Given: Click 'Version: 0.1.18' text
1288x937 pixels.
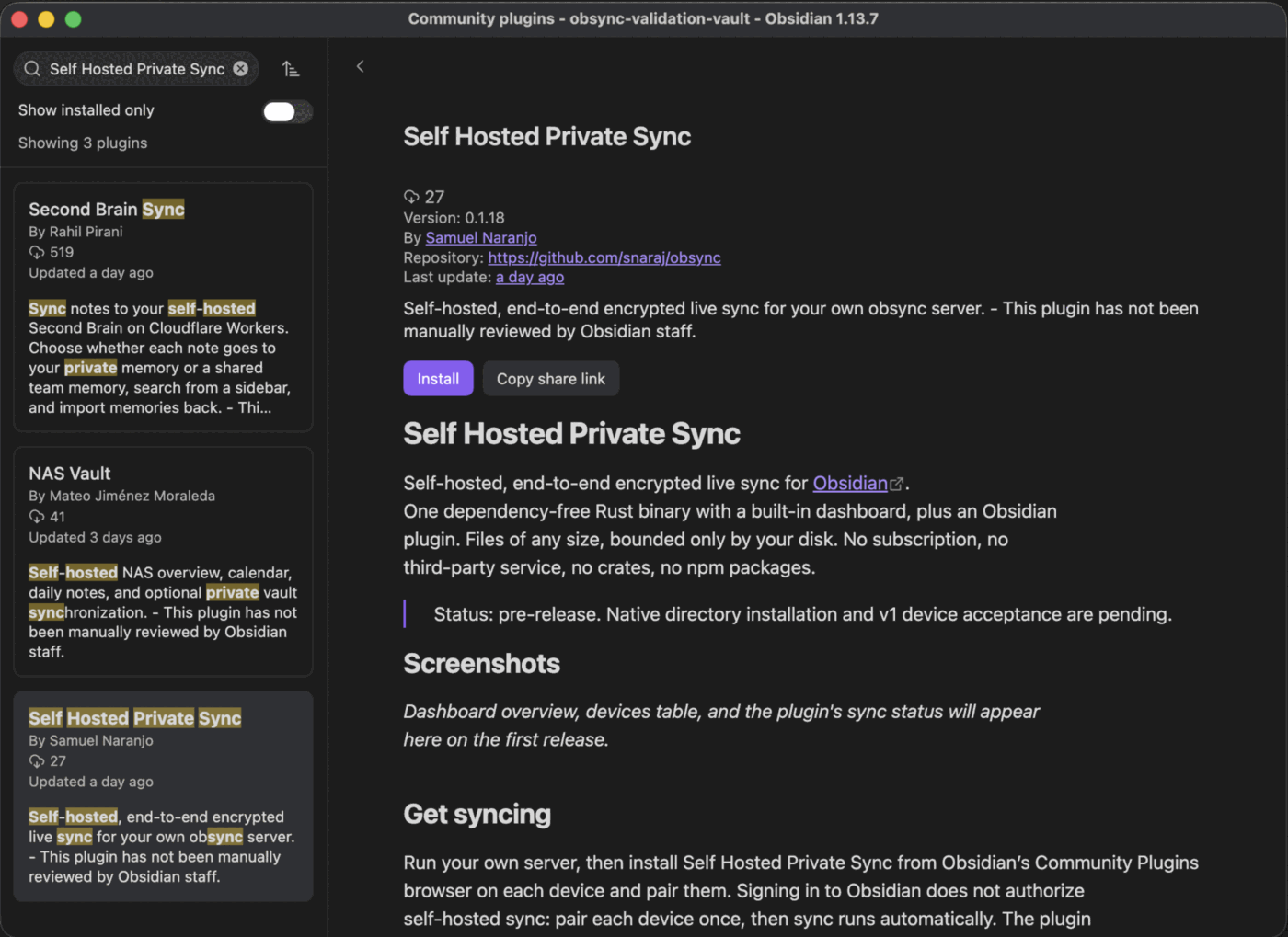Looking at the screenshot, I should (x=454, y=218).
